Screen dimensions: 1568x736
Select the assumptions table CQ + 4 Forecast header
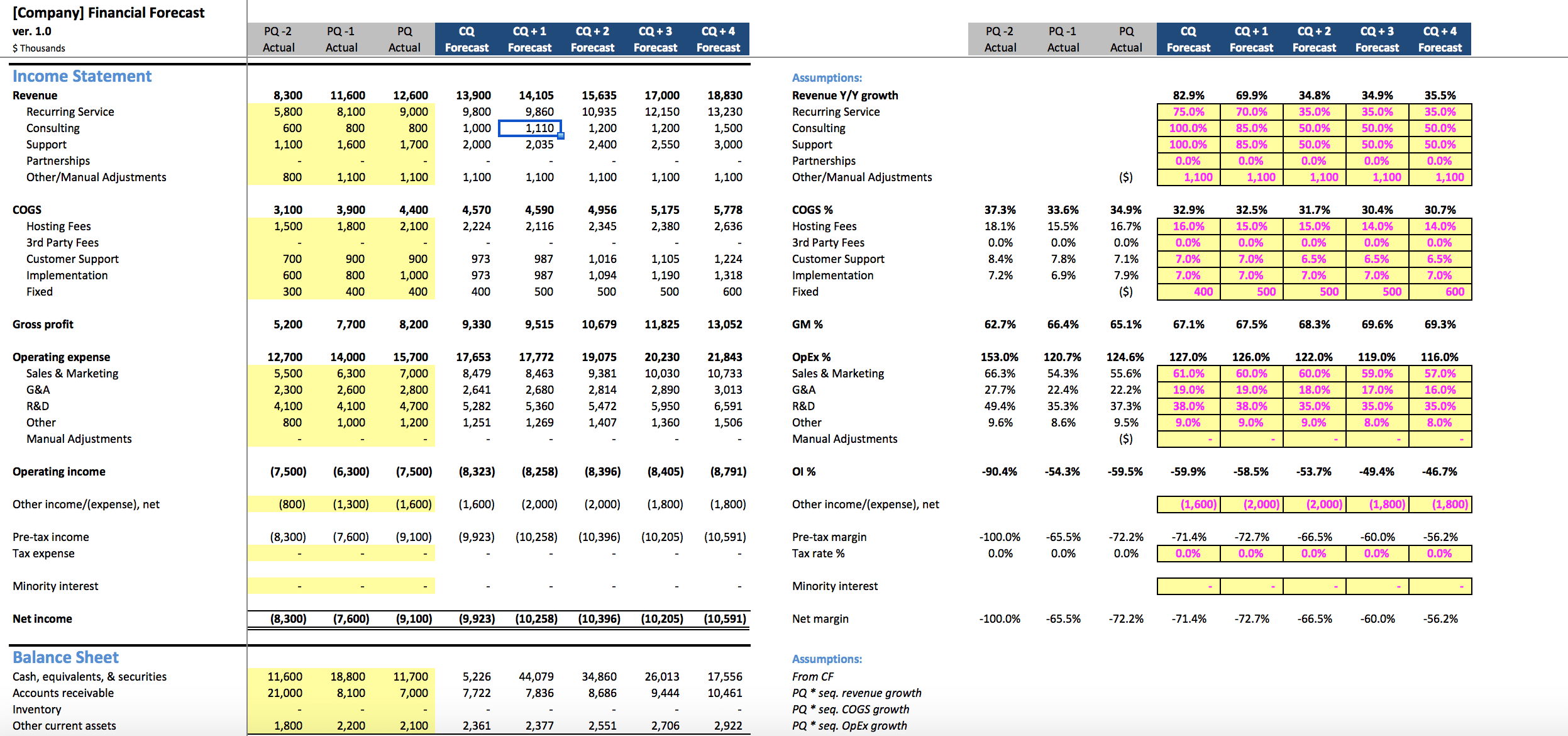[x=1440, y=39]
